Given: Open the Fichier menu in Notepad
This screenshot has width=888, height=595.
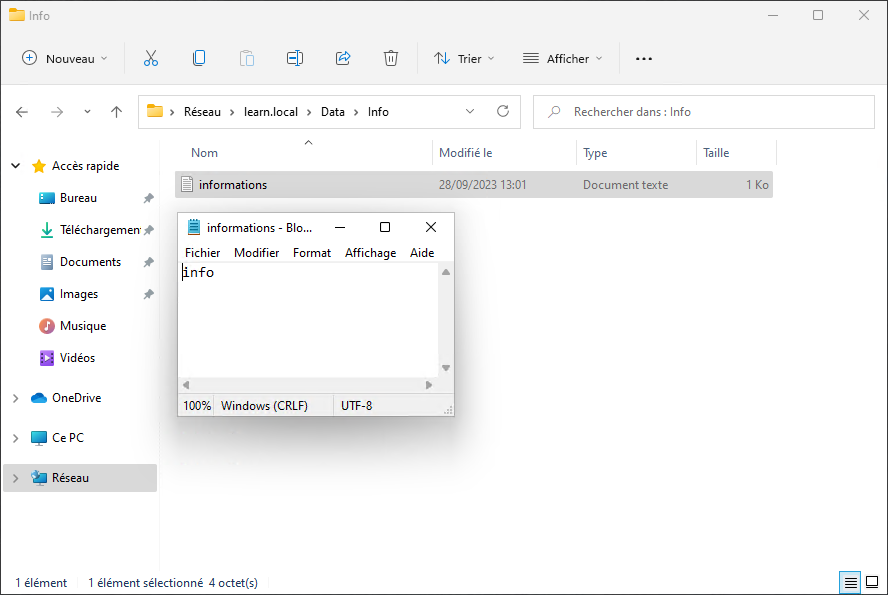Looking at the screenshot, I should pyautogui.click(x=202, y=252).
